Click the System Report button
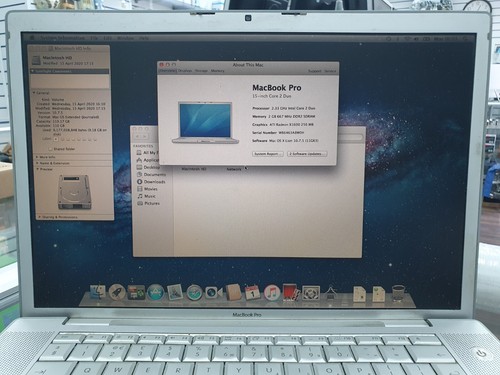Screen dimensions: 500x375 [268, 154]
